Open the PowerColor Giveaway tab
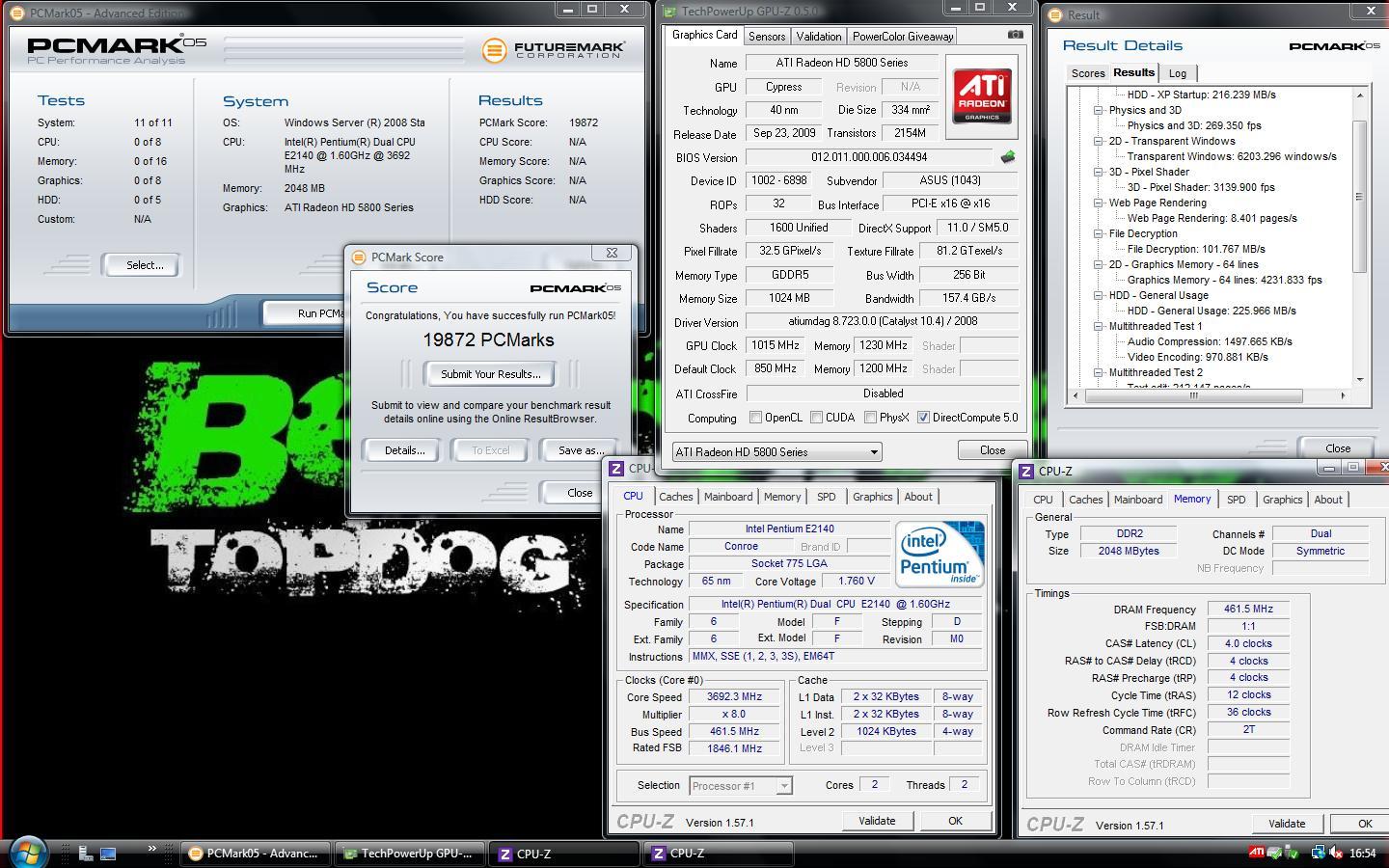 point(903,37)
